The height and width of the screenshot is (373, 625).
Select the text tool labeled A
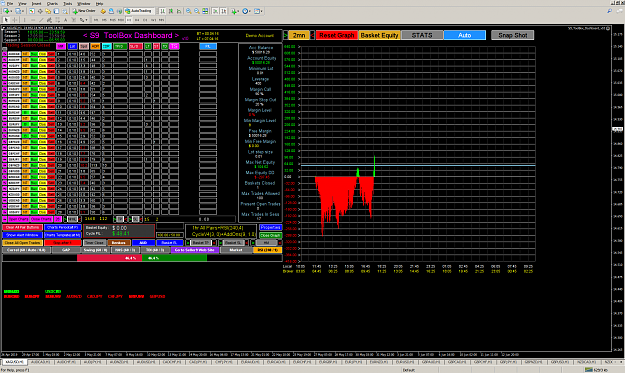click(x=65, y=20)
